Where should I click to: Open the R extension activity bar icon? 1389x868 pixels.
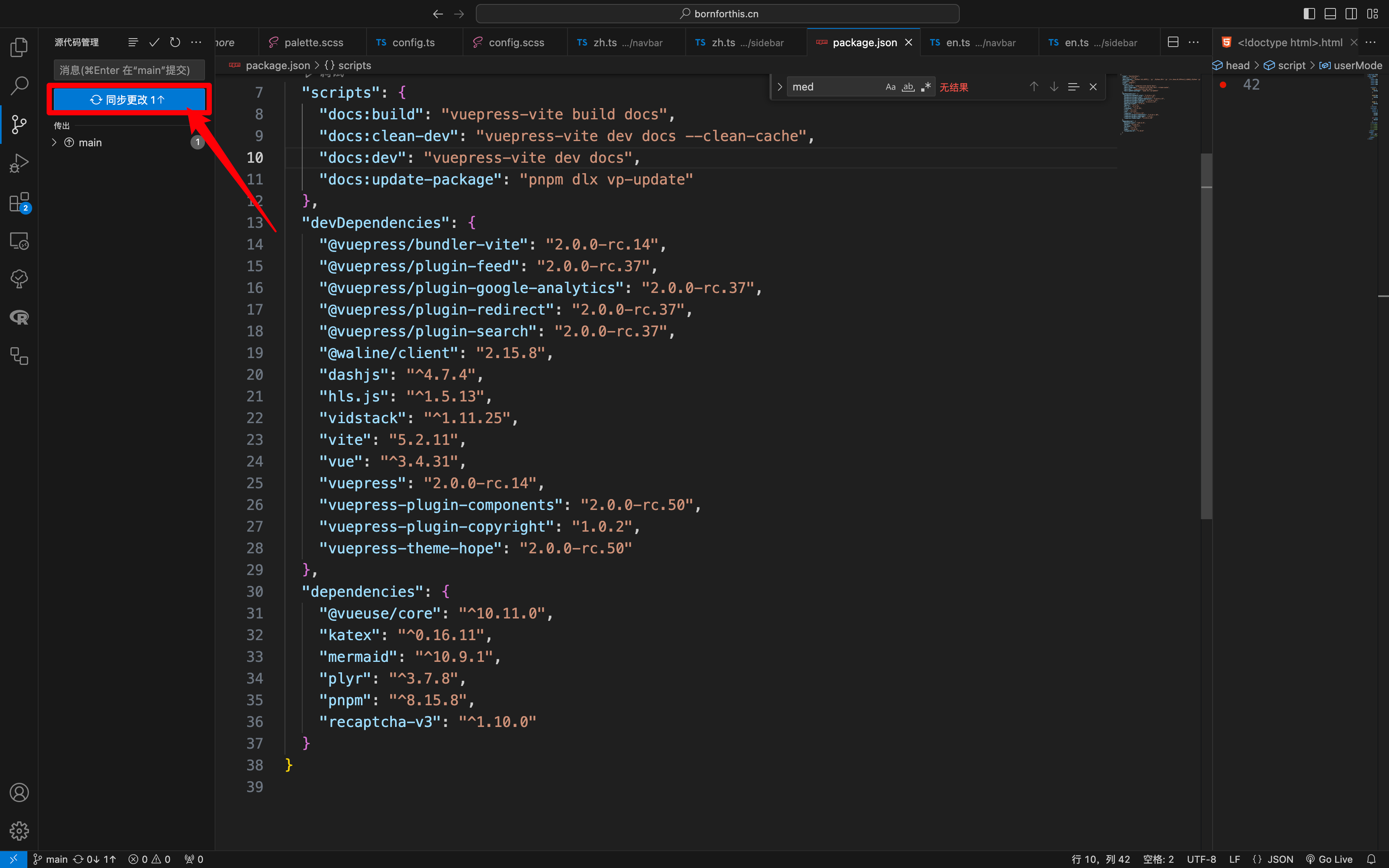[19, 317]
